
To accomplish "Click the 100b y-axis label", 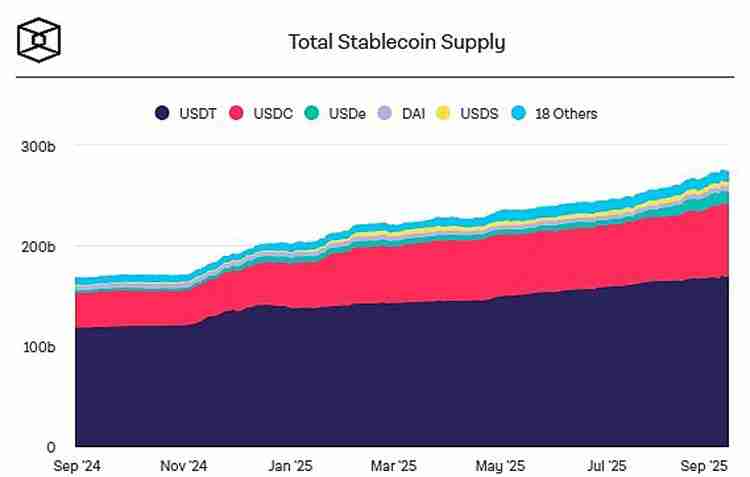I will pyautogui.click(x=39, y=347).
